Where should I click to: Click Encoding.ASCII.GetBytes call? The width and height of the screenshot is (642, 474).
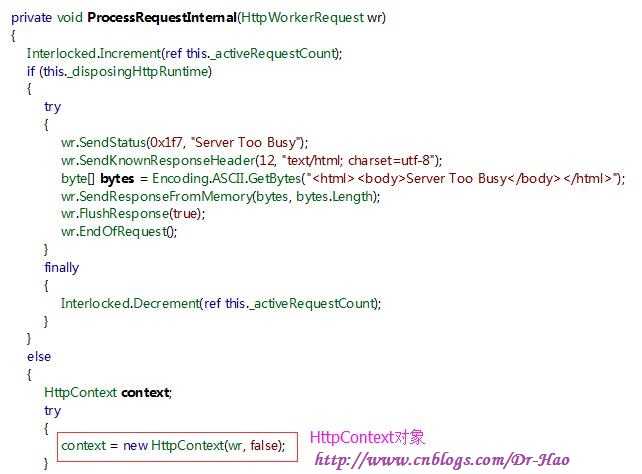tap(226, 178)
